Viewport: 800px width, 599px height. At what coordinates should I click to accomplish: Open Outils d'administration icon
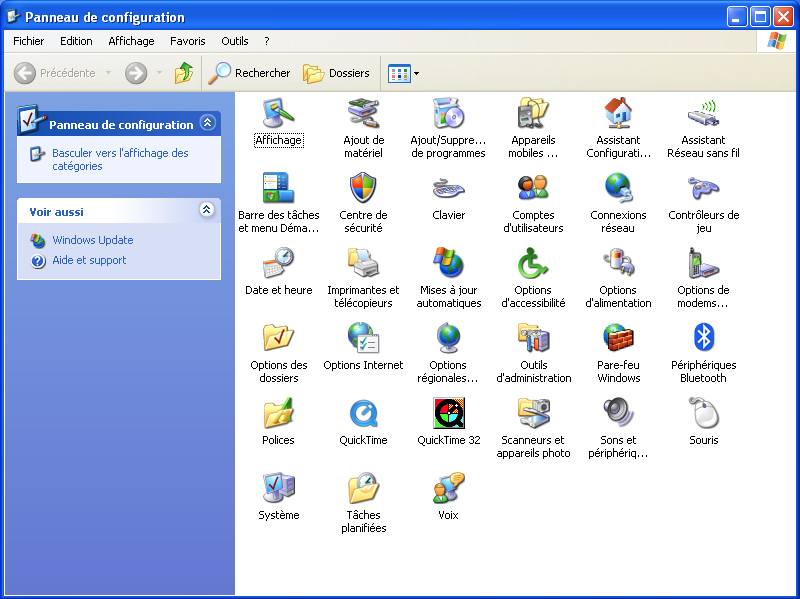click(533, 338)
